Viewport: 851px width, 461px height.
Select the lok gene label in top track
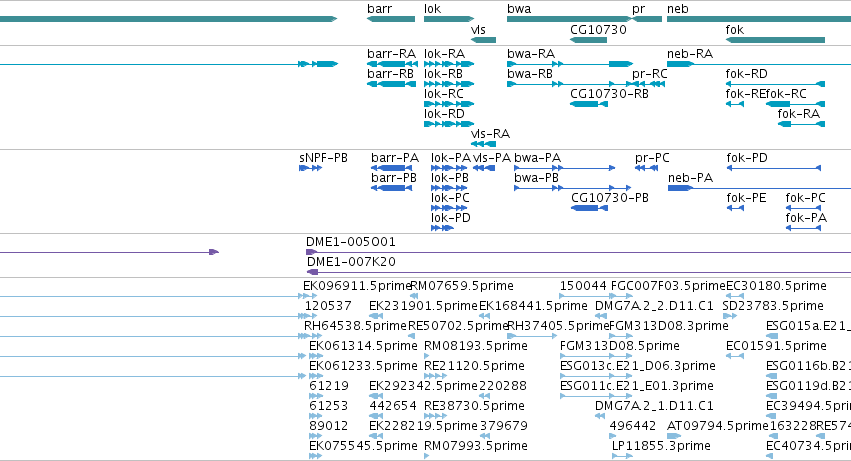point(433,9)
